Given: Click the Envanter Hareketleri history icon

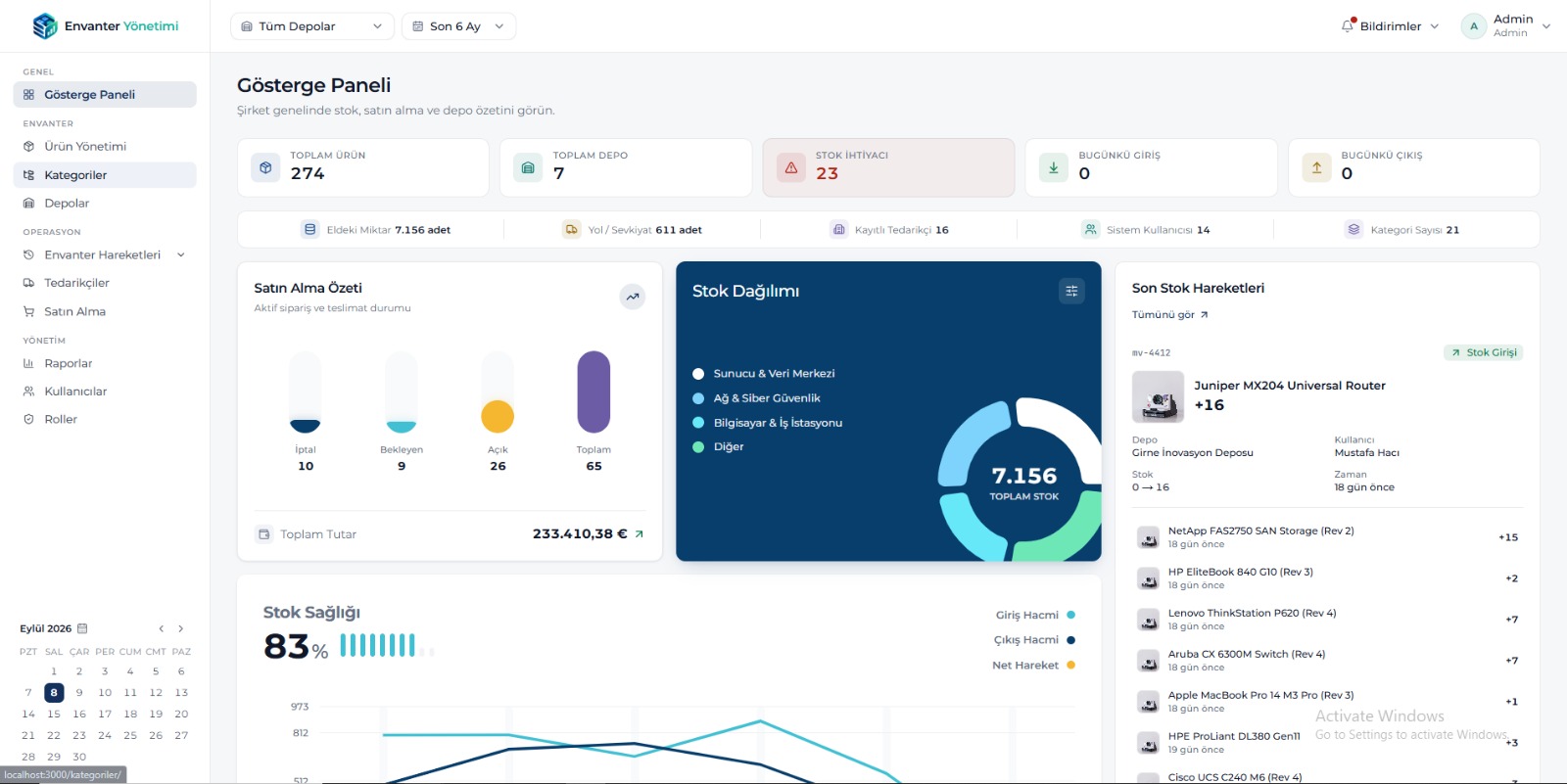Looking at the screenshot, I should 28,255.
